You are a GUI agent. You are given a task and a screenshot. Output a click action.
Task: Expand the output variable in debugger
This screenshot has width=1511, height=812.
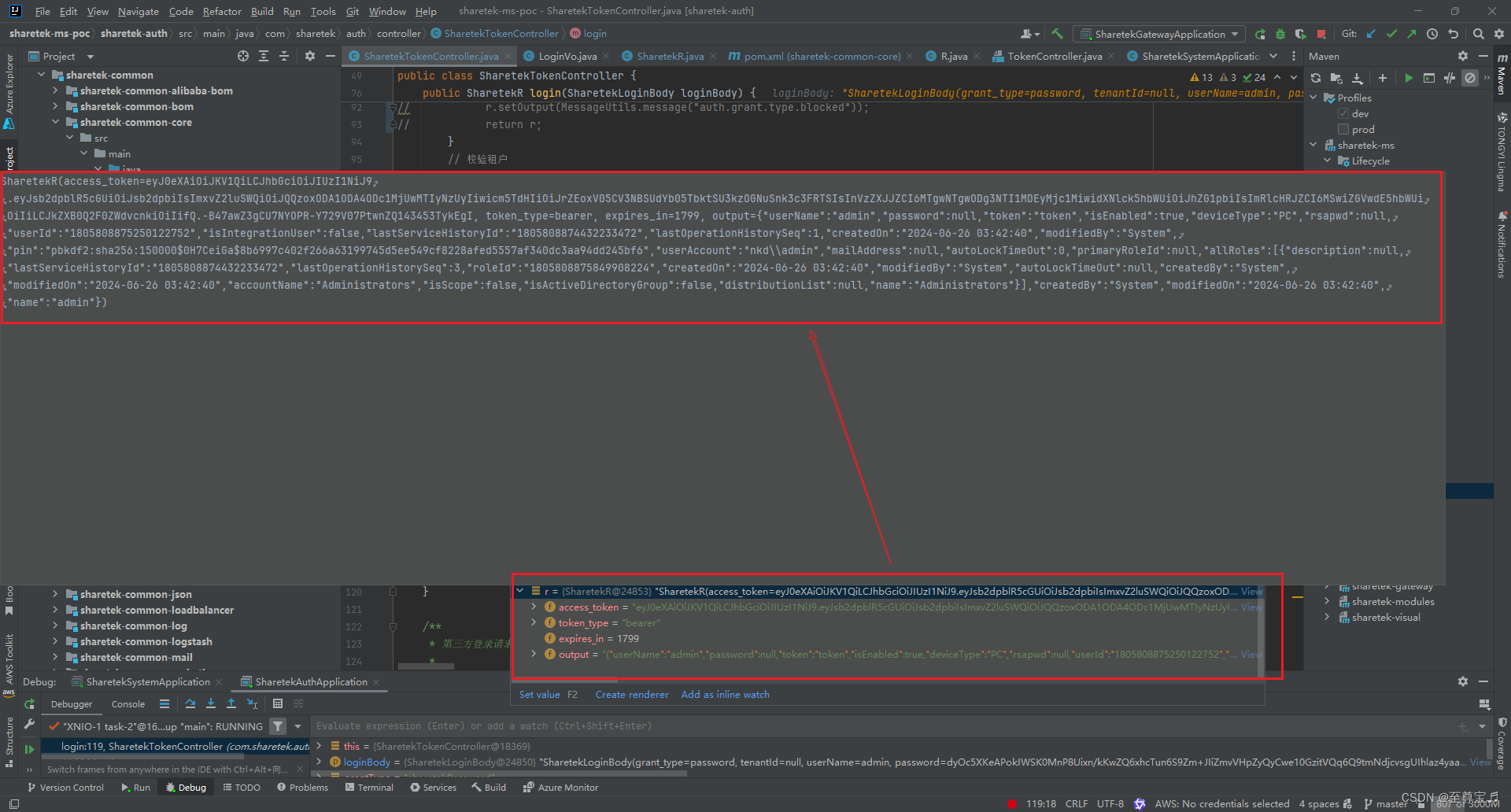pyautogui.click(x=534, y=654)
